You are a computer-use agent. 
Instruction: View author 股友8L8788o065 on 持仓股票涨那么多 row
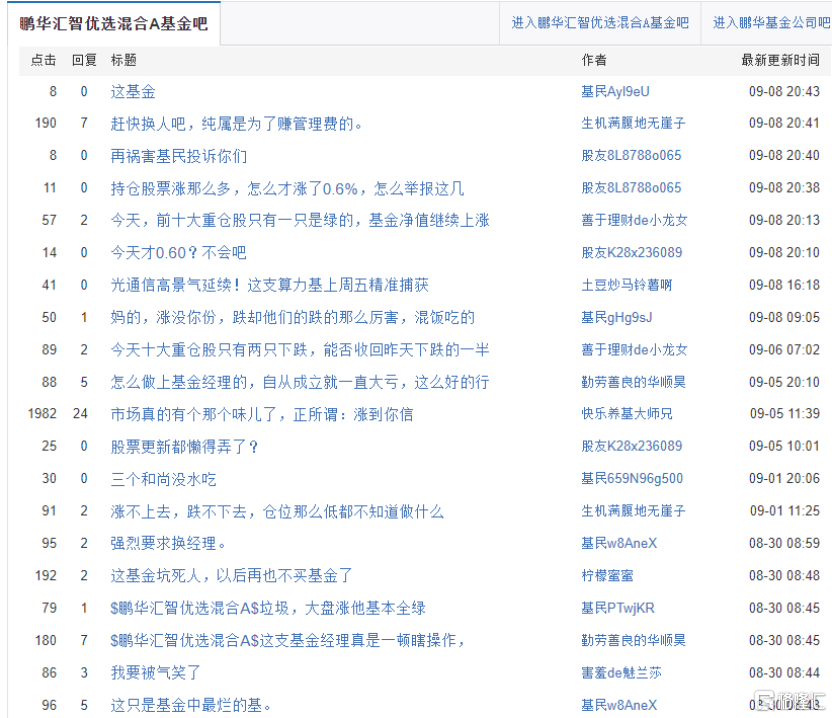(x=631, y=188)
